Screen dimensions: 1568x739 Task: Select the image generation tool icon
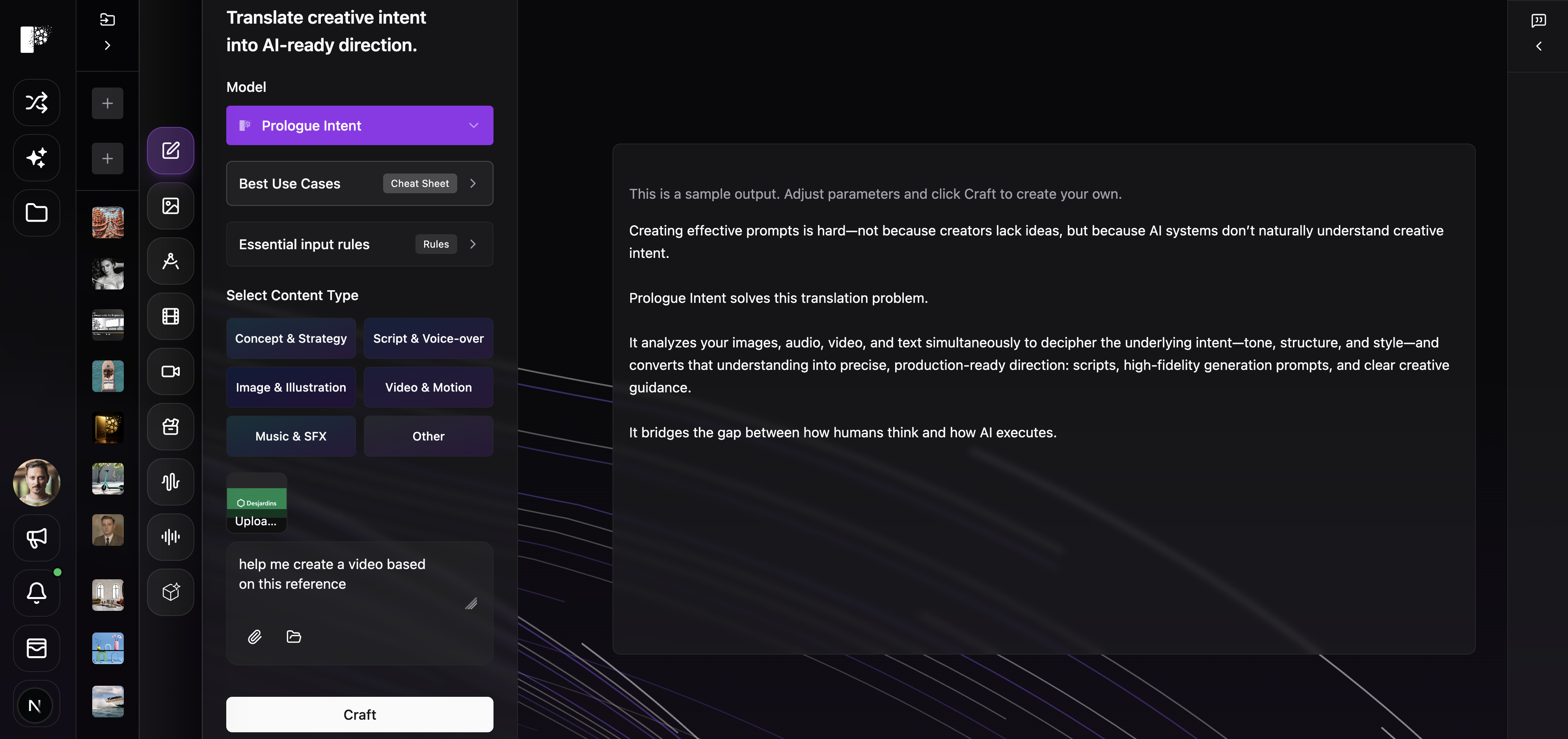(170, 206)
